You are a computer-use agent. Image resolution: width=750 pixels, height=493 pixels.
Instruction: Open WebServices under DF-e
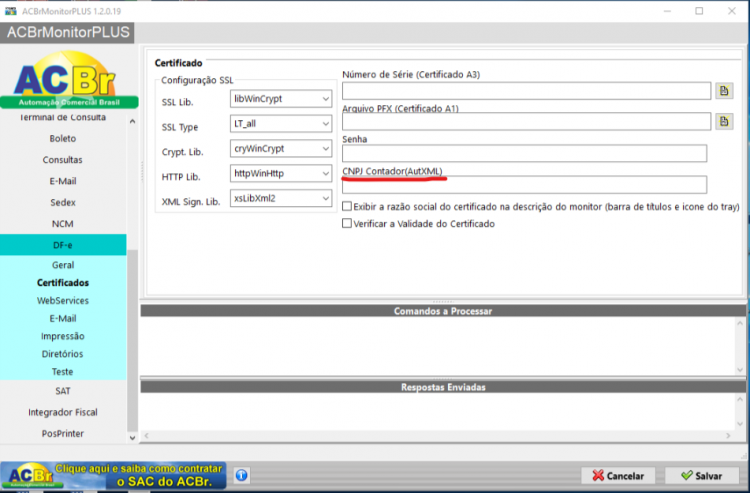[63, 301]
